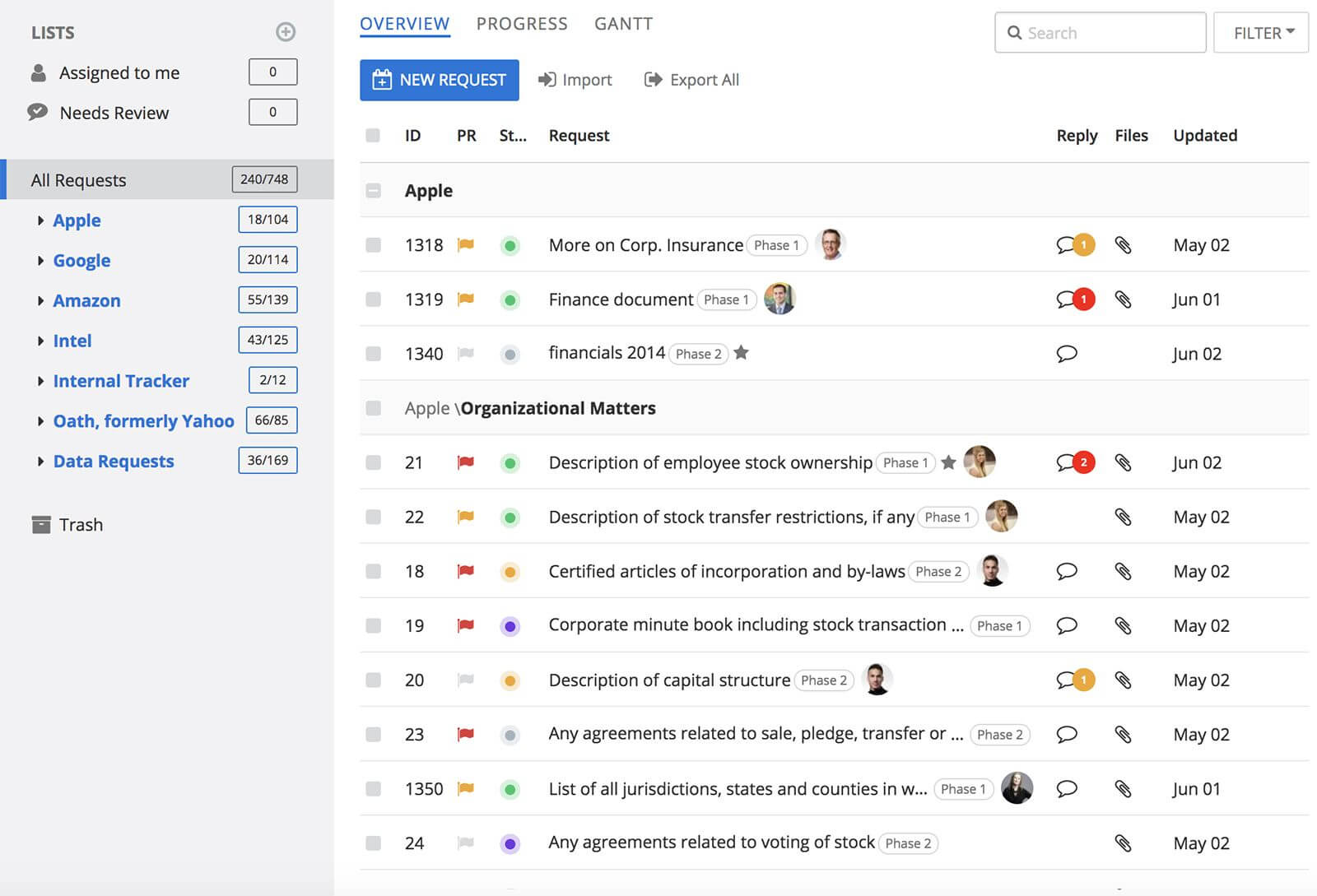1317x896 pixels.
Task: Check the box for request 1318
Action: click(x=373, y=245)
